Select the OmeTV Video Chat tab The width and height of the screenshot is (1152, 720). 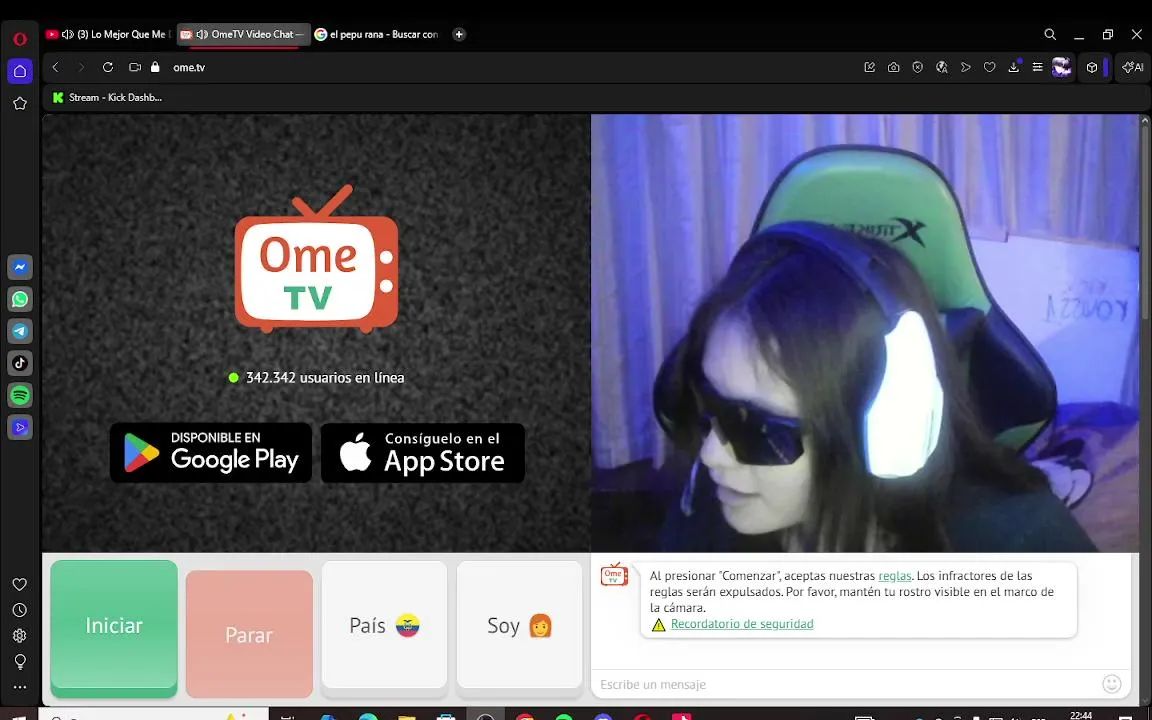click(244, 35)
